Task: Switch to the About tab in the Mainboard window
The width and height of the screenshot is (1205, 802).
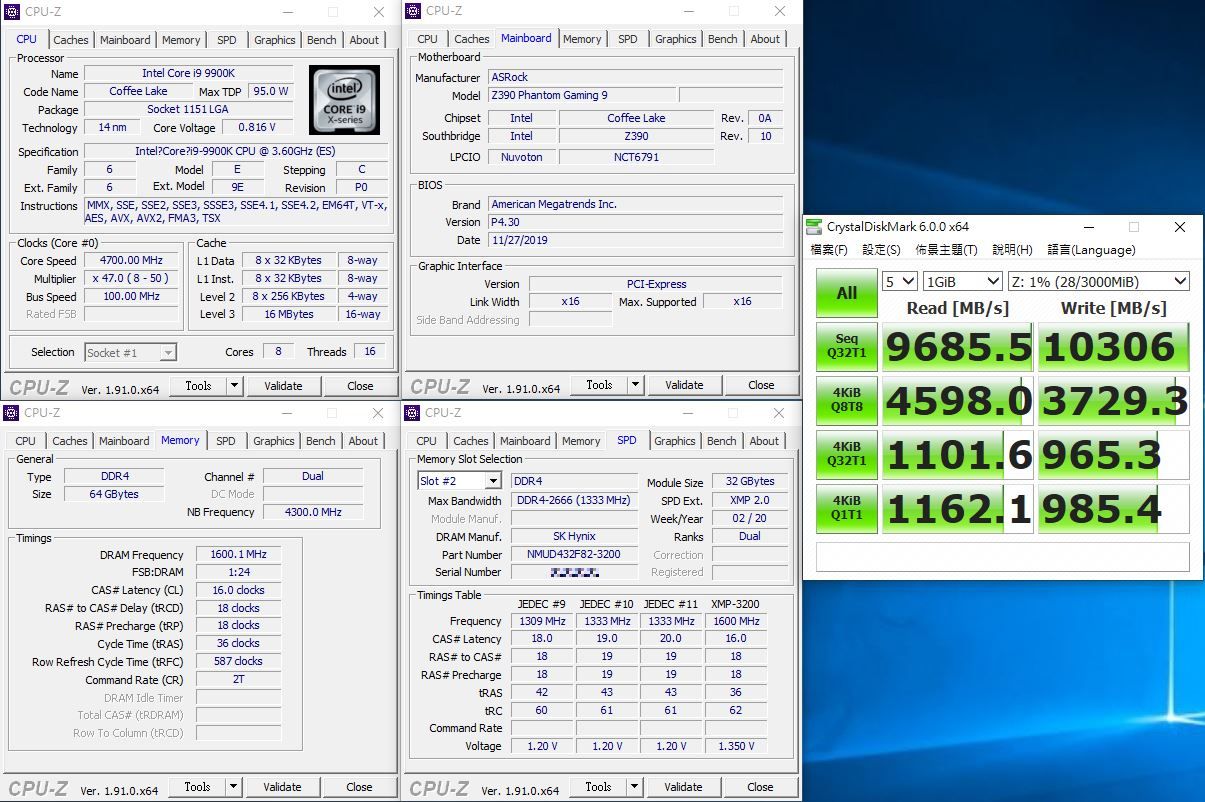Action: click(x=765, y=39)
